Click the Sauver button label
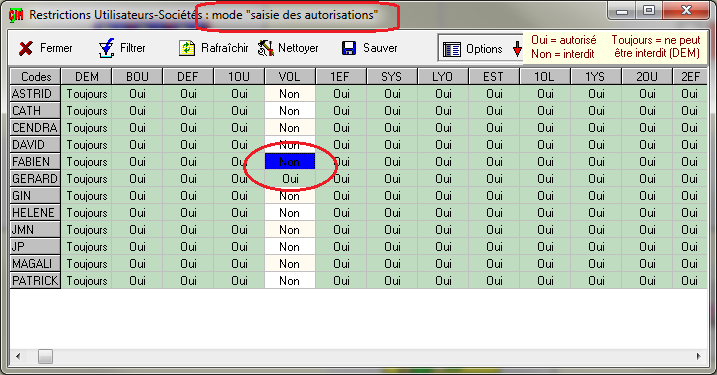Image resolution: width=717 pixels, height=375 pixels. point(380,48)
